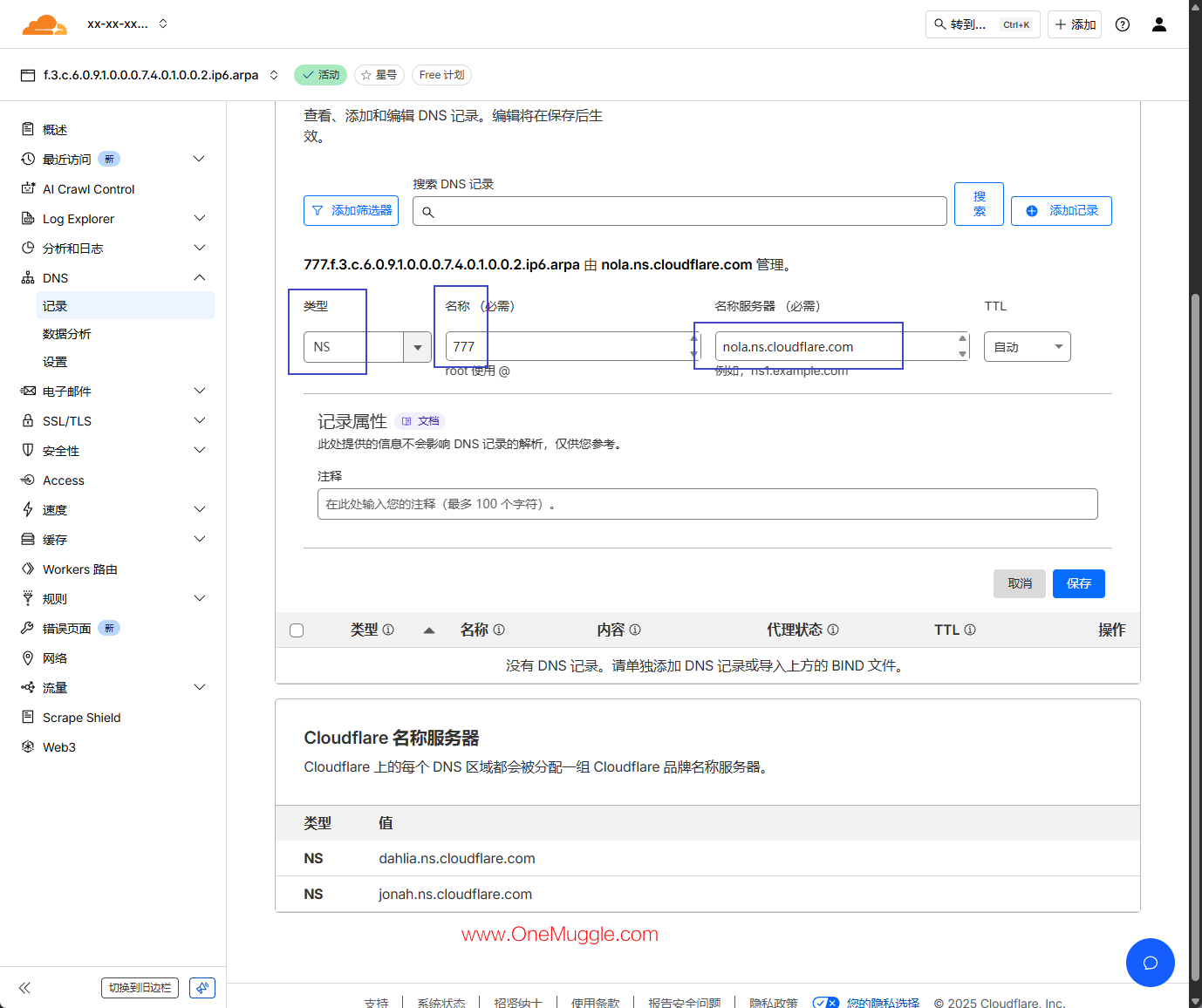Click the top 添加 button
Viewport: 1202px width, 1008px height.
coord(1075,24)
